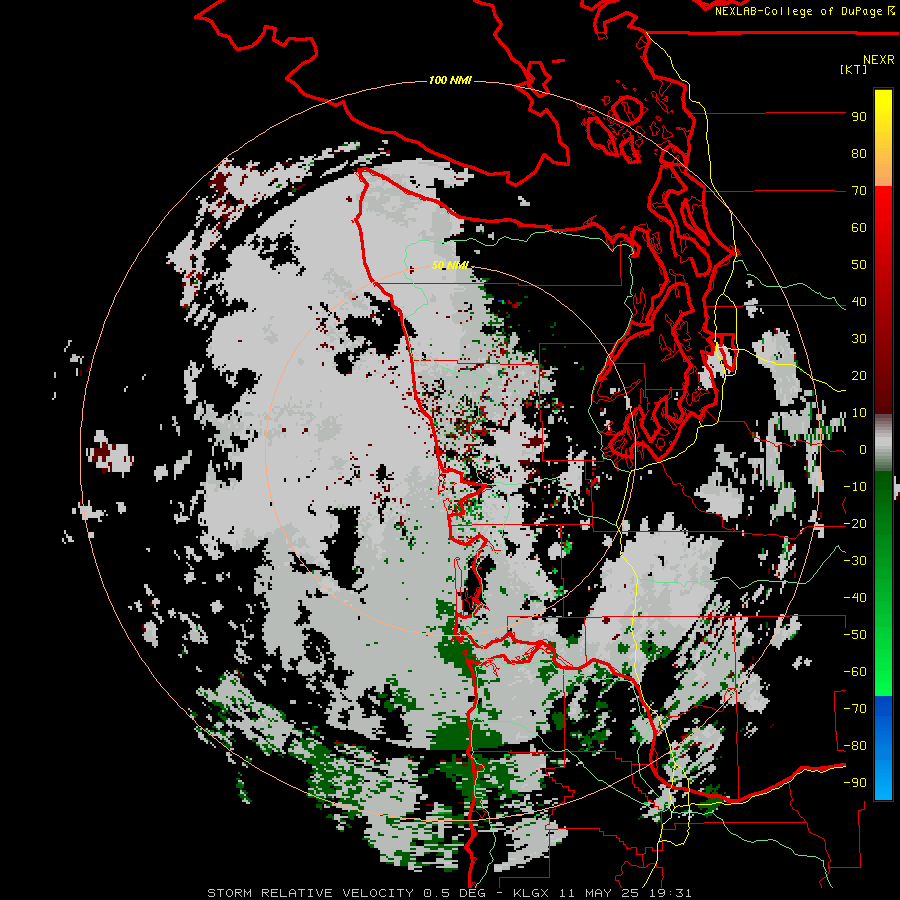This screenshot has width=900, height=900.
Task: Click the "100 NMI" range ring label
Action: 450,80
